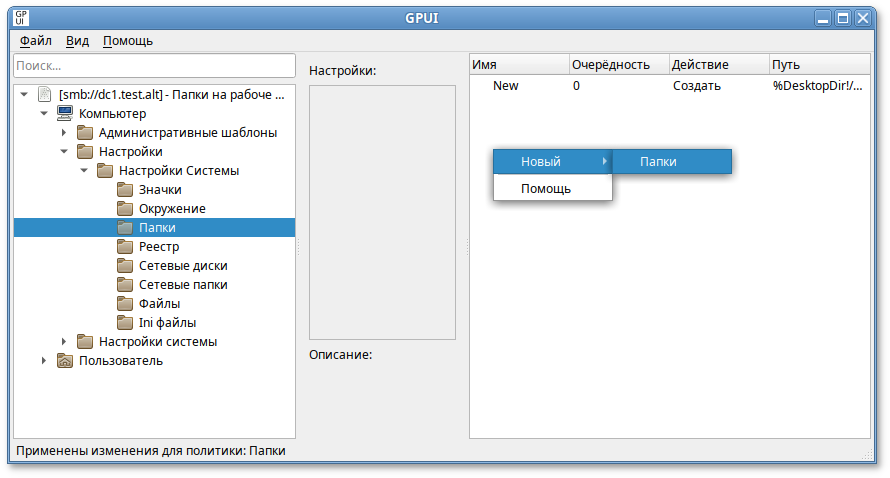This screenshot has width=890, height=478.
Task: Expand the Административные шаблоны node
Action: click(x=64, y=133)
